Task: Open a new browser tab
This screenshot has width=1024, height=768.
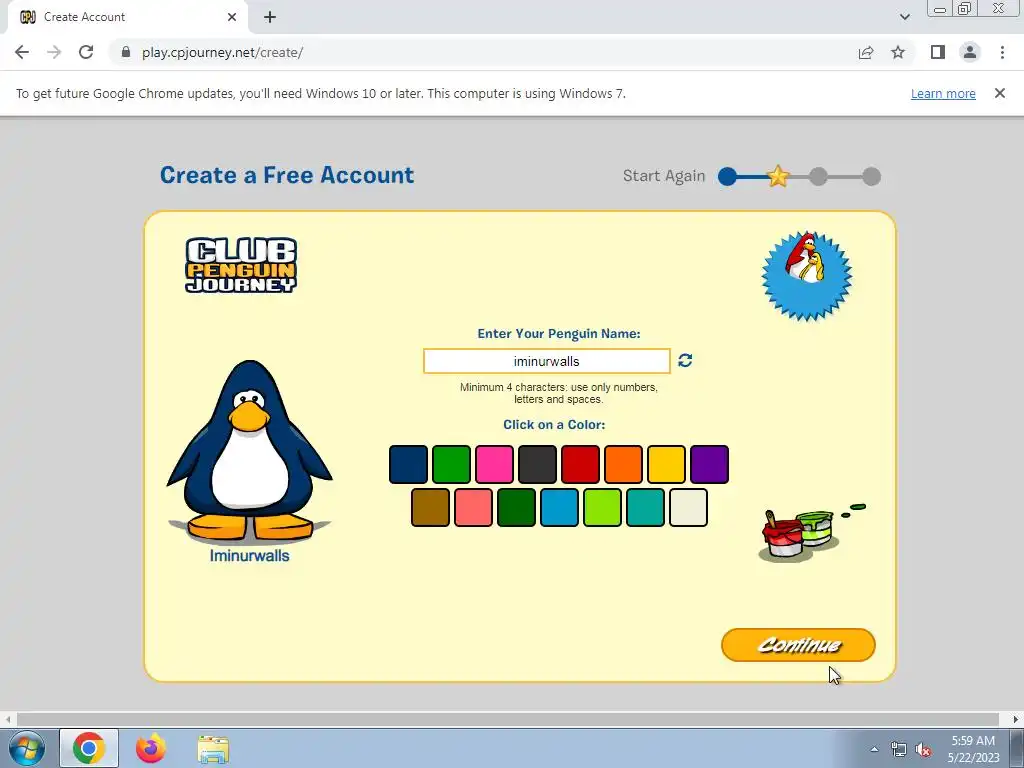Action: pos(270,17)
